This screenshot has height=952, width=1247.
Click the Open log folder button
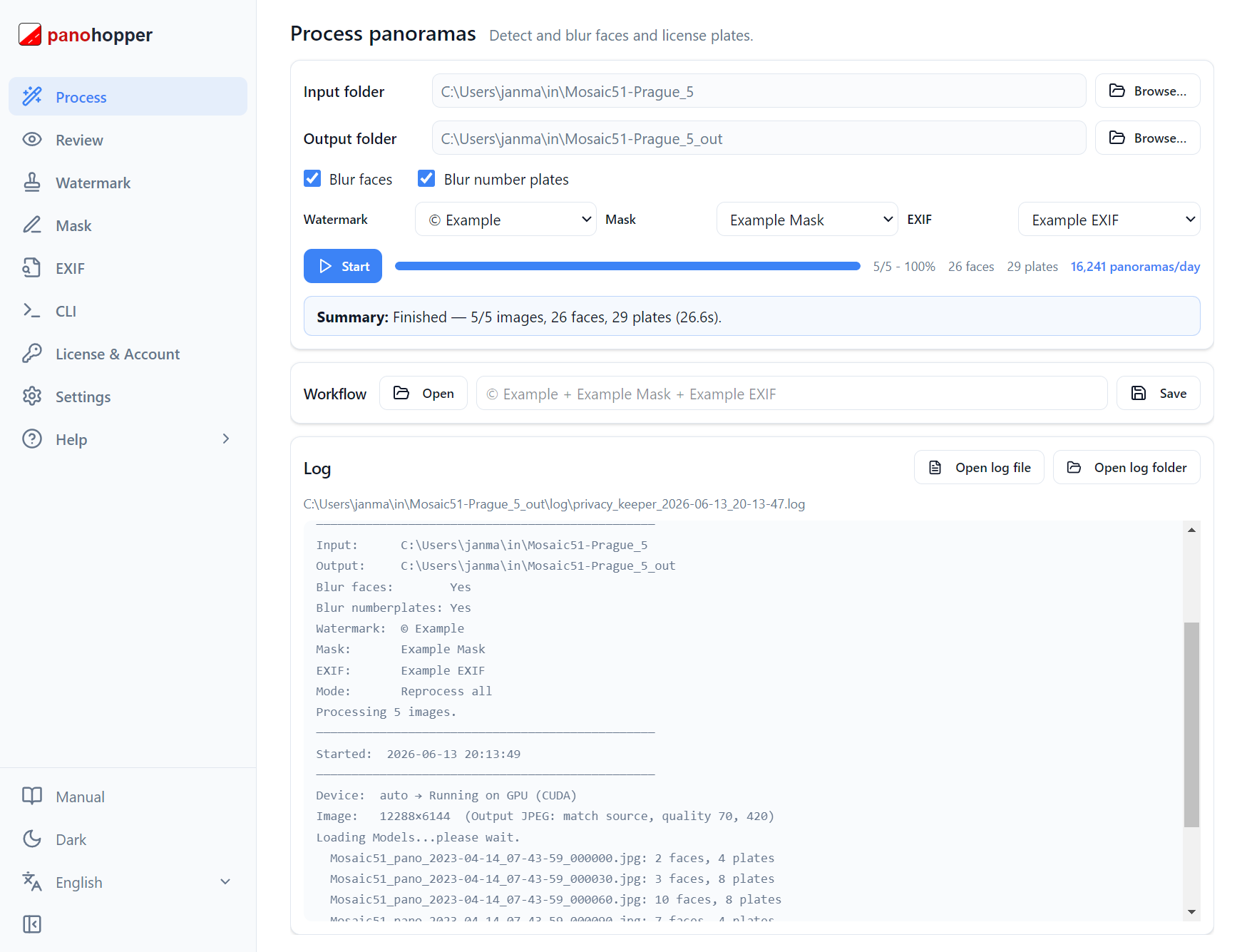point(1127,467)
